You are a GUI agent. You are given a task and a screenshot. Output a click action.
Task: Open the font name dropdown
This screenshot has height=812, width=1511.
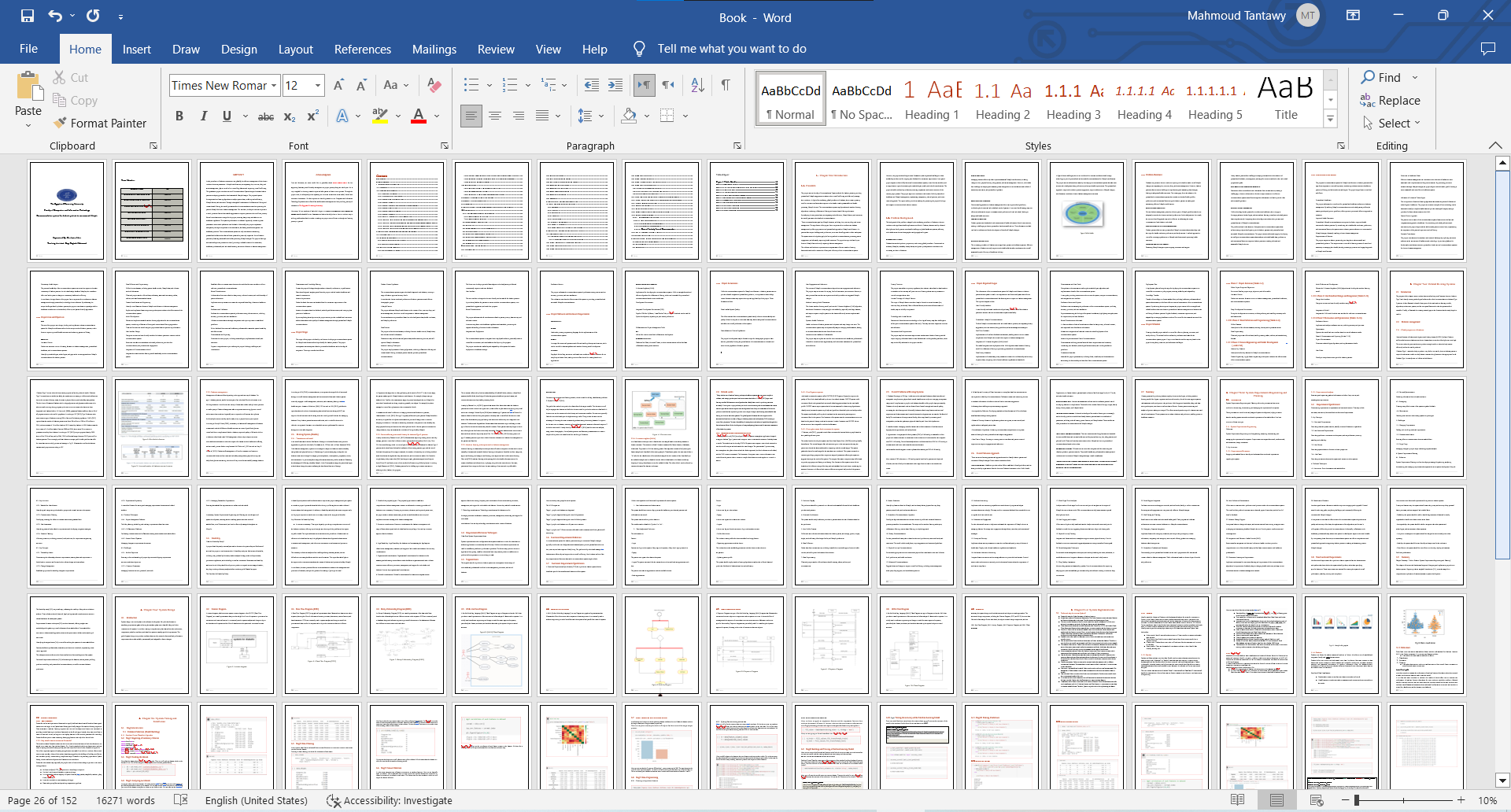click(x=274, y=86)
